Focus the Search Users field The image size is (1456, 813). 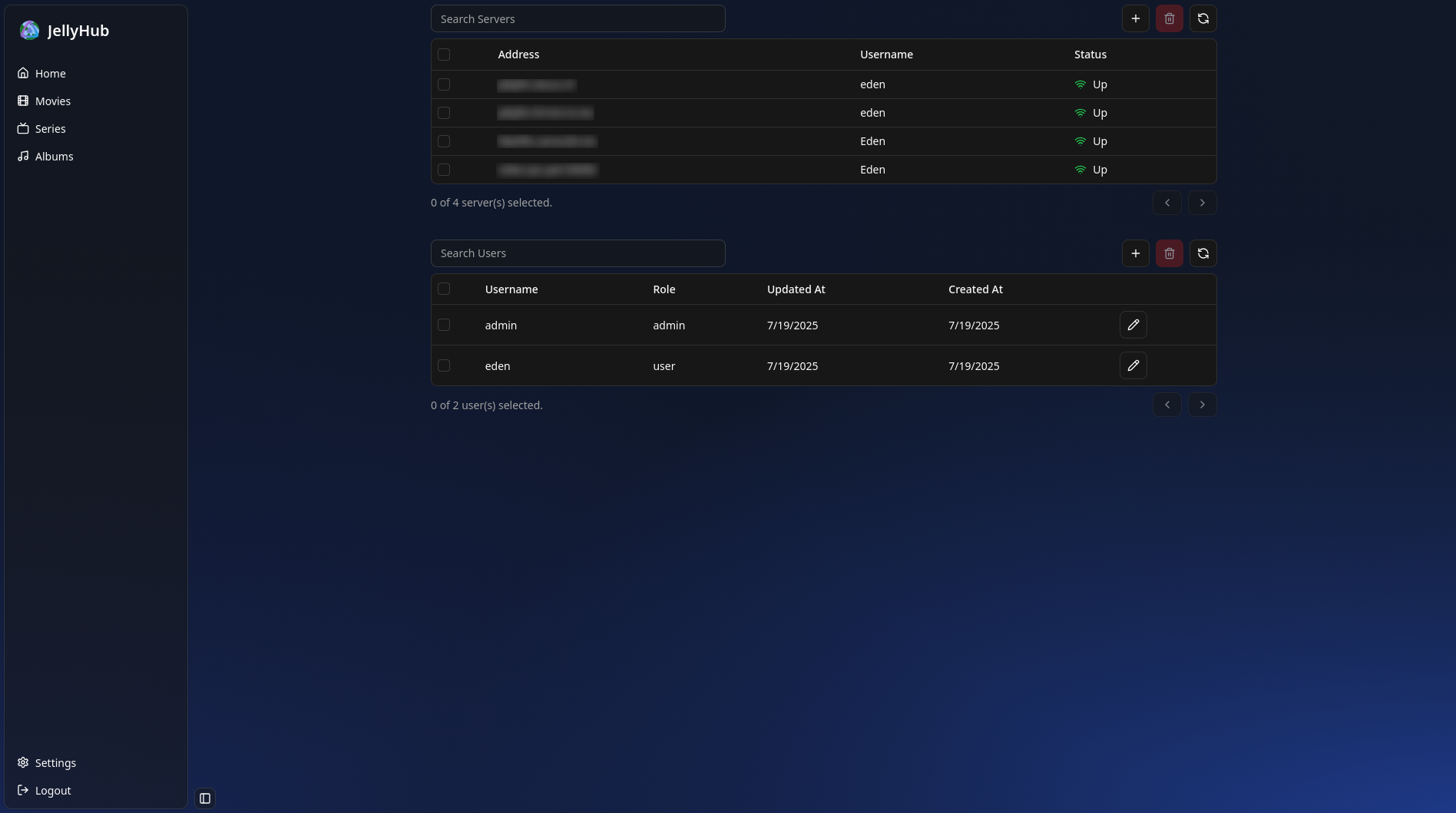tap(578, 253)
